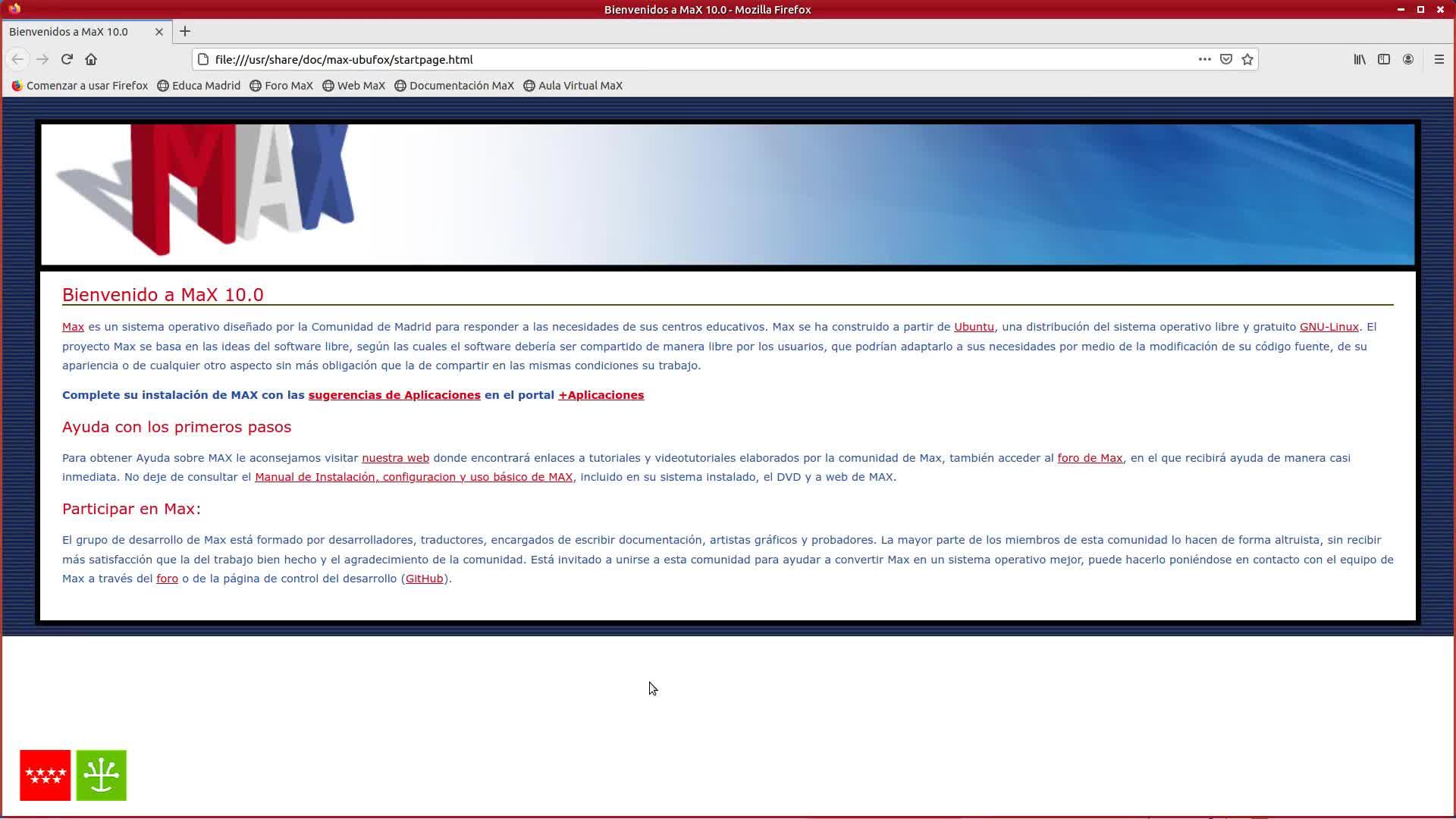Viewport: 1456px width, 819px height.
Task: Bookmark this page with star icon
Action: (x=1247, y=59)
